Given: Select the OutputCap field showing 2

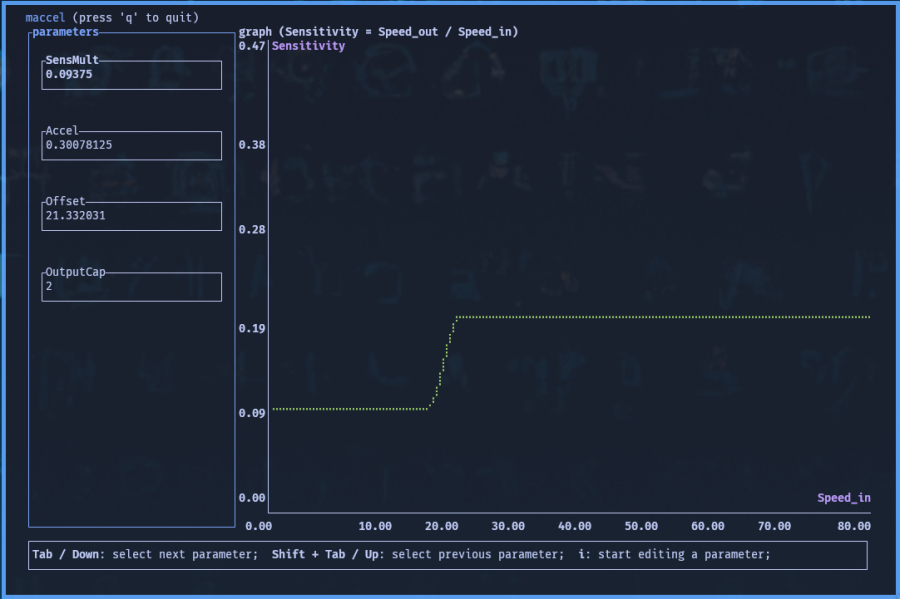Looking at the screenshot, I should click(132, 286).
